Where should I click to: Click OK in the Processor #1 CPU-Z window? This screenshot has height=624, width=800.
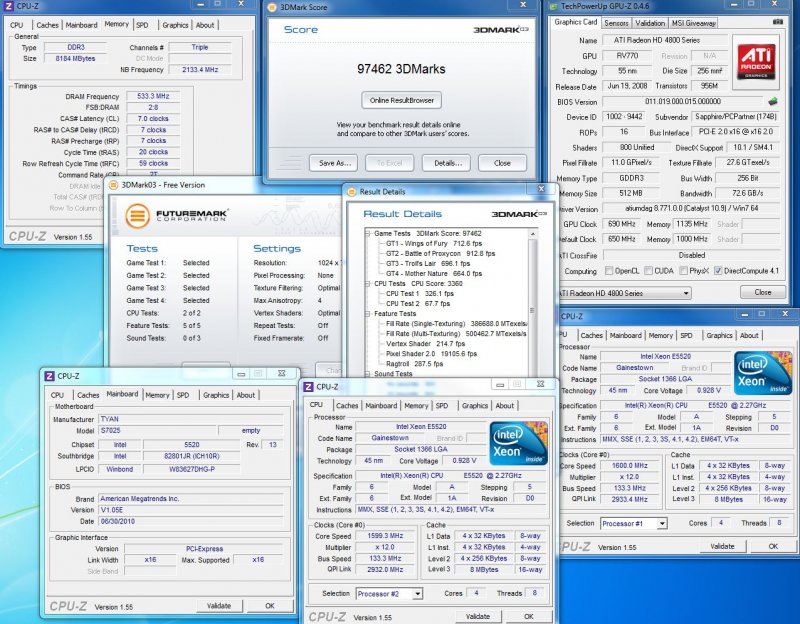pyautogui.click(x=773, y=546)
